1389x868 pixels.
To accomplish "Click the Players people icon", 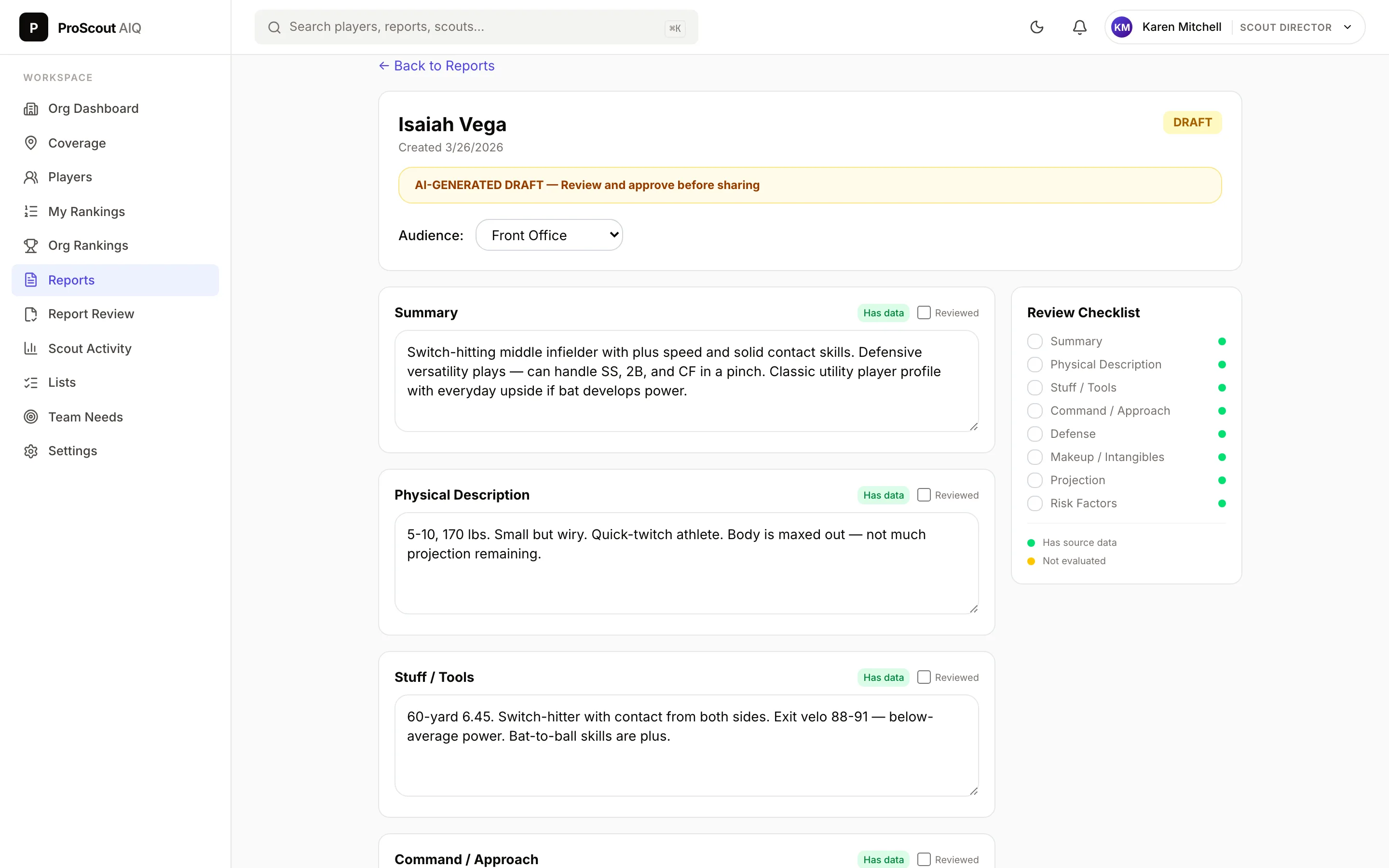I will pos(31,177).
